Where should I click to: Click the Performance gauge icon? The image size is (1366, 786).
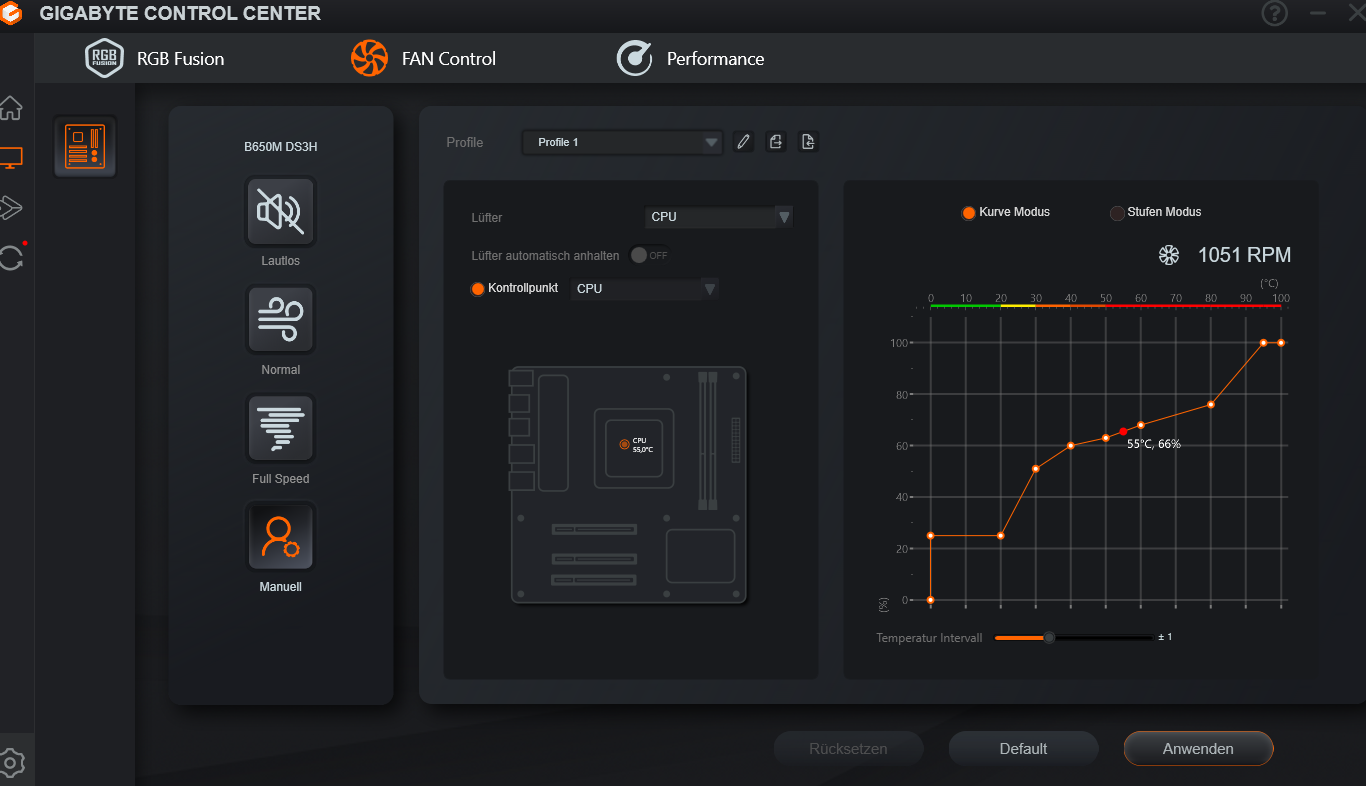click(634, 58)
